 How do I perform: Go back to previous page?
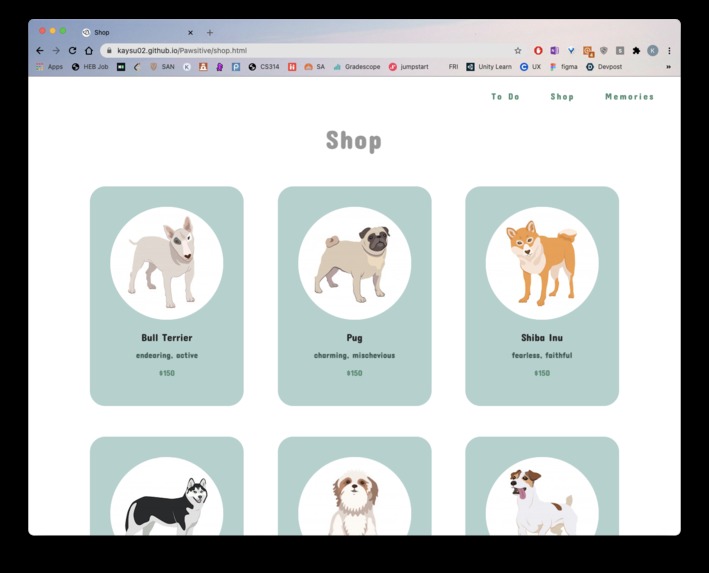click(x=40, y=51)
